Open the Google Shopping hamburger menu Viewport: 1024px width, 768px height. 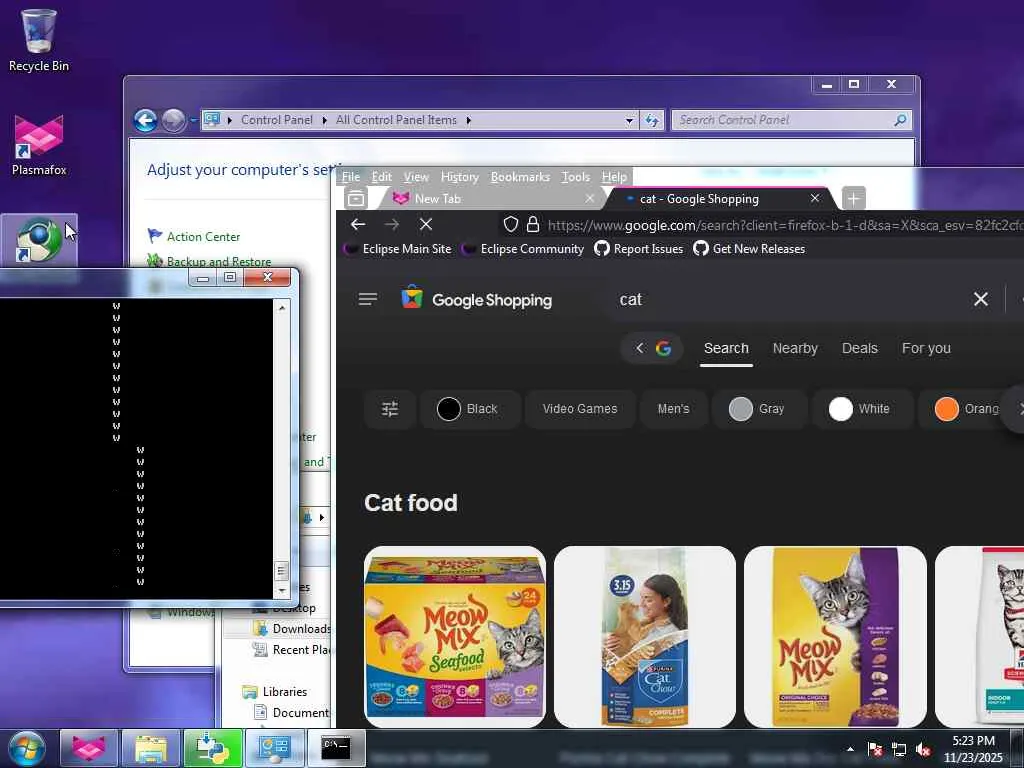pyautogui.click(x=368, y=299)
